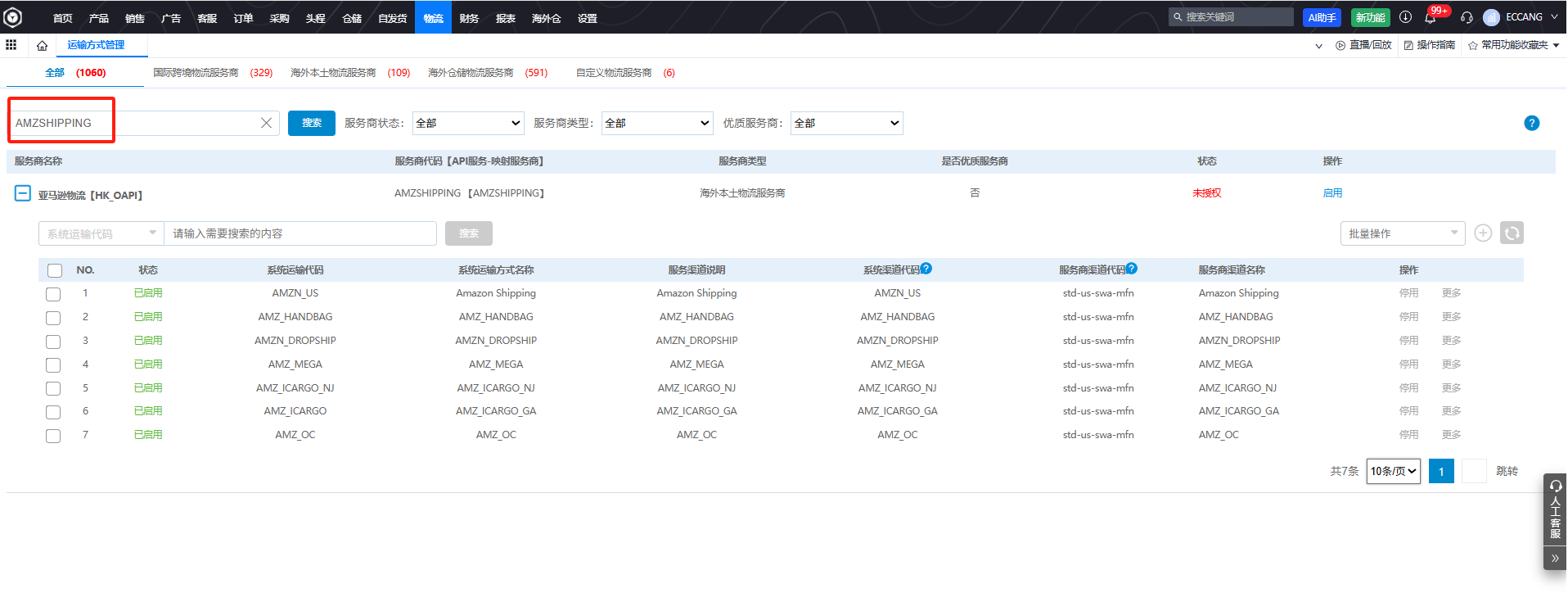This screenshot has width=1568, height=602.
Task: Click the AI助手 button
Action: (1322, 17)
